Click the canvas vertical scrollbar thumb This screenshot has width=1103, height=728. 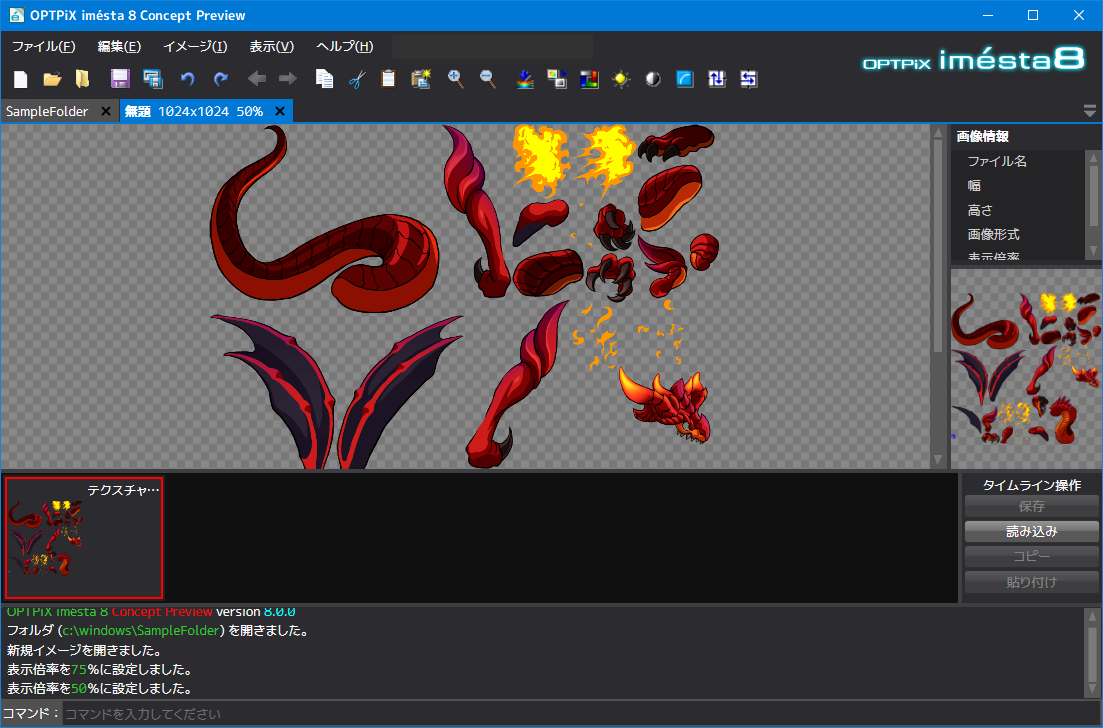point(938,246)
